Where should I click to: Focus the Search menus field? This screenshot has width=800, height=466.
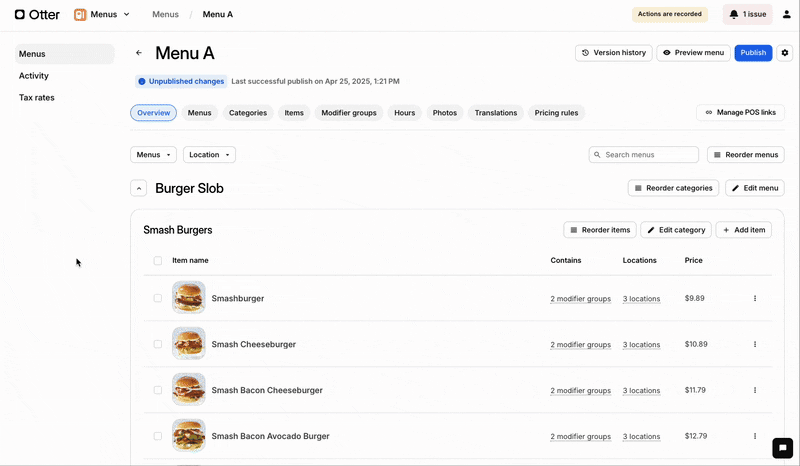click(650, 155)
